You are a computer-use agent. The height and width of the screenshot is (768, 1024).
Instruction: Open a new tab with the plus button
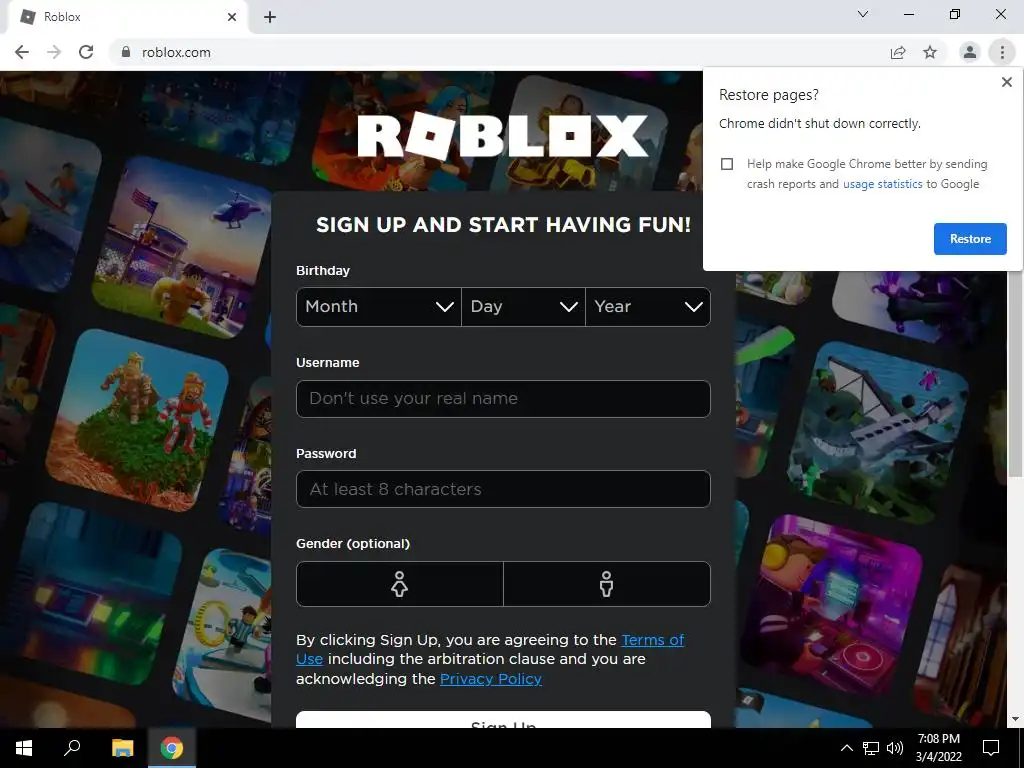270,17
